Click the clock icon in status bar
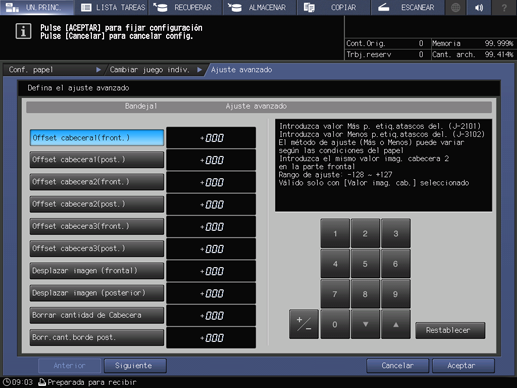This screenshot has width=517, height=388. tap(6, 382)
